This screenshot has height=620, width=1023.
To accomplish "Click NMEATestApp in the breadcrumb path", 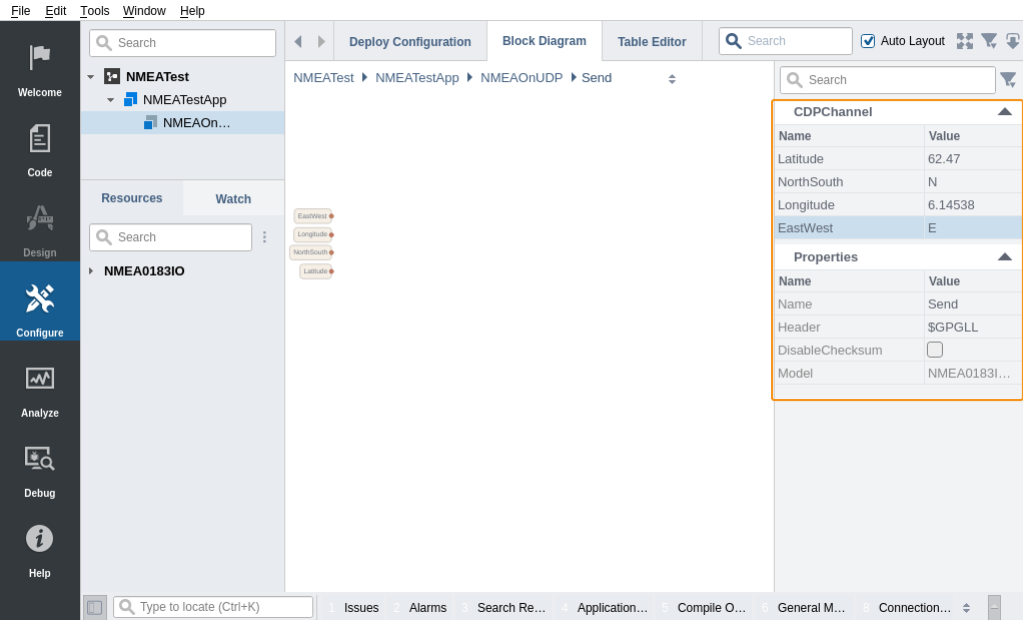I will point(417,78).
